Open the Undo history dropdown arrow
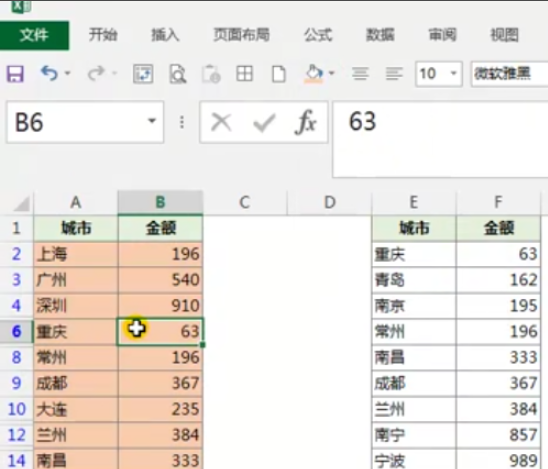The height and width of the screenshot is (469, 548). tap(67, 73)
